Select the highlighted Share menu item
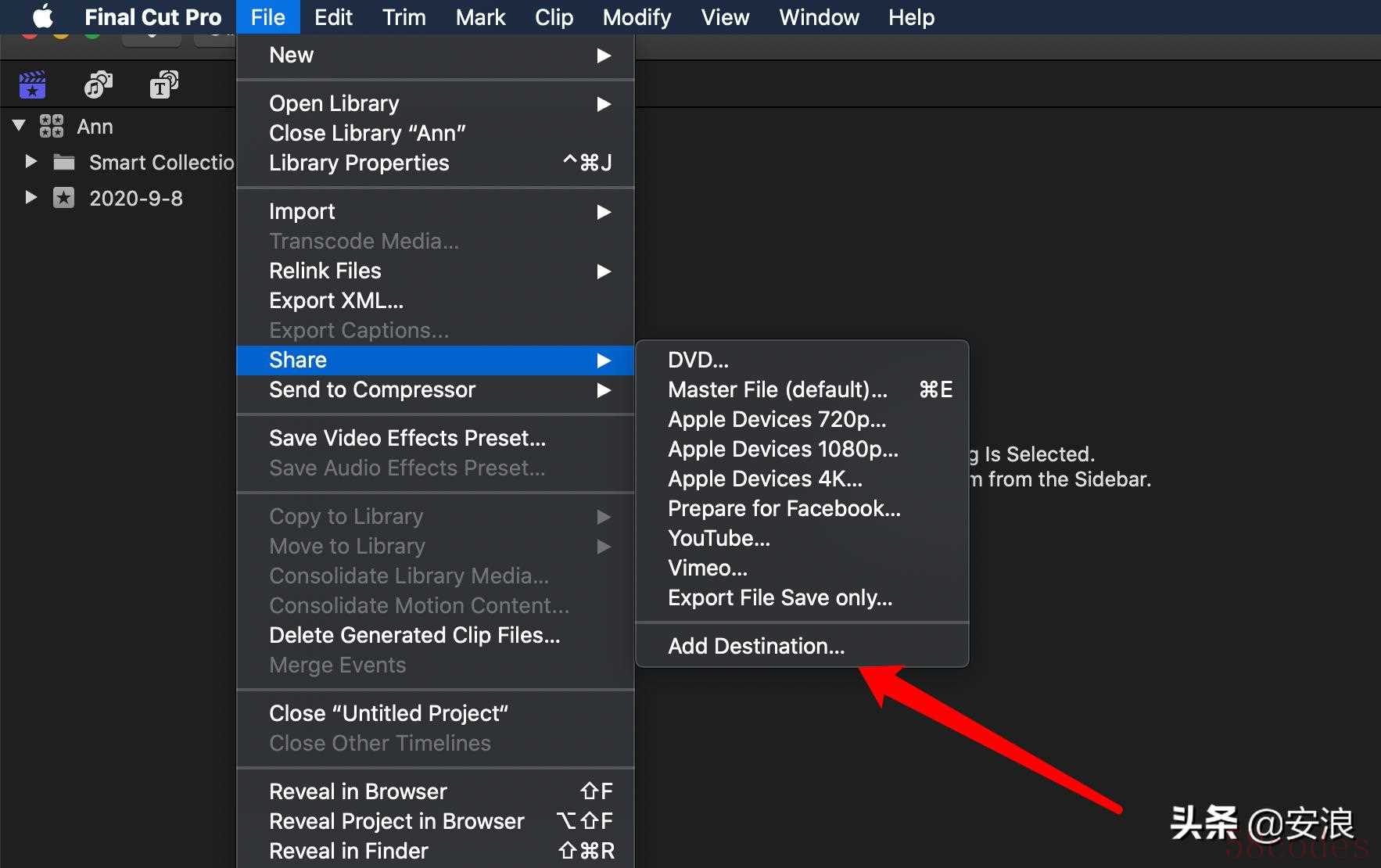1381x868 pixels. [436, 360]
